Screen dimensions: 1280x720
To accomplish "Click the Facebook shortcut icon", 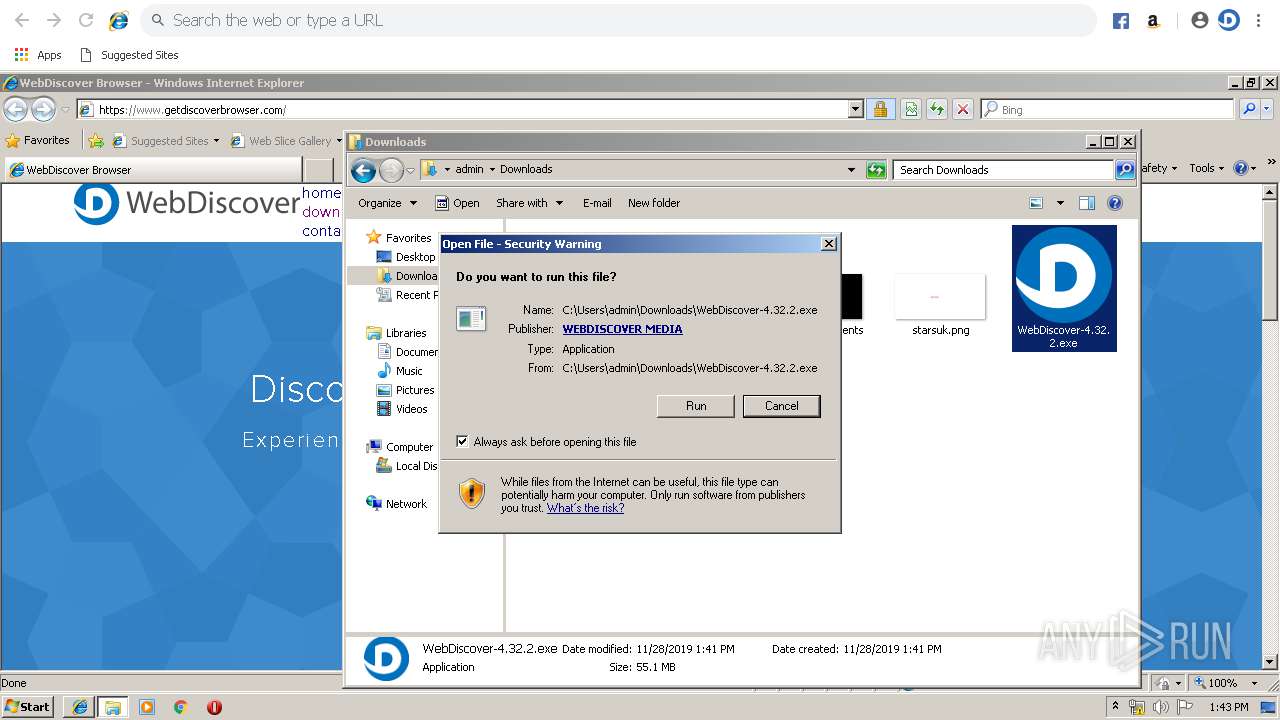I will tap(1121, 21).
